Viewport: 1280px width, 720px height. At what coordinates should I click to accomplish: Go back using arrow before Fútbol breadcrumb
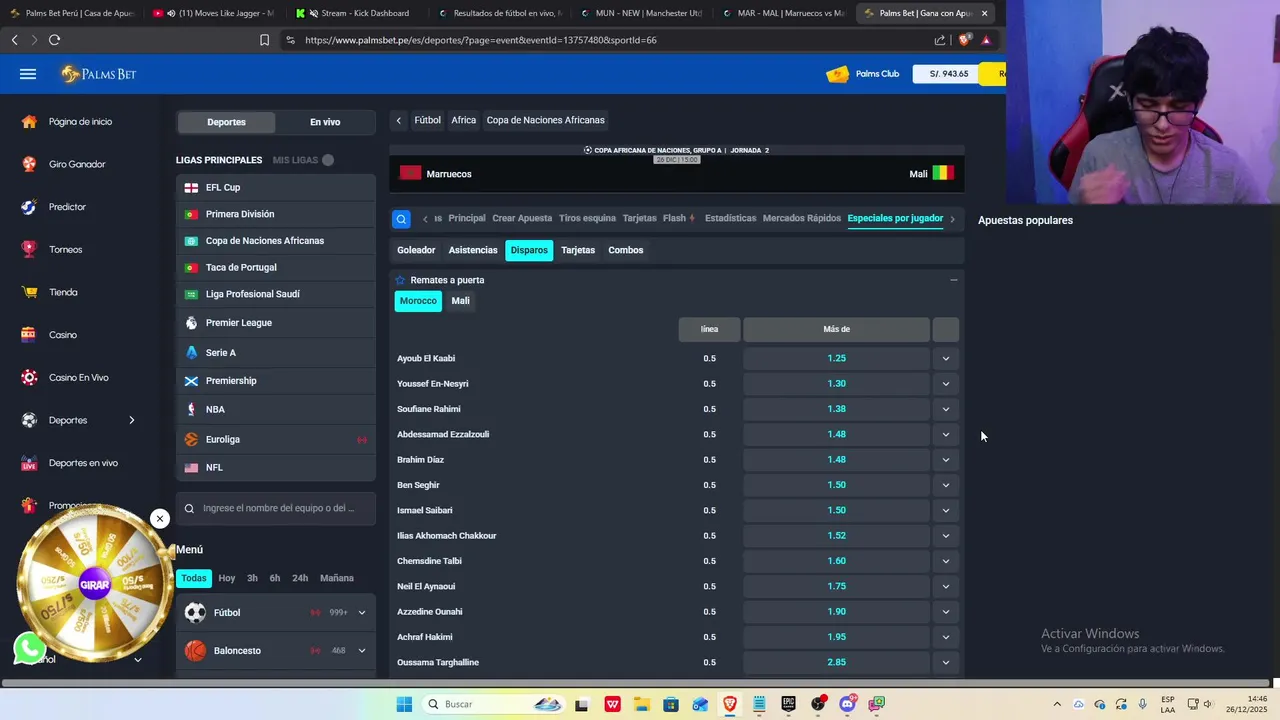[399, 120]
